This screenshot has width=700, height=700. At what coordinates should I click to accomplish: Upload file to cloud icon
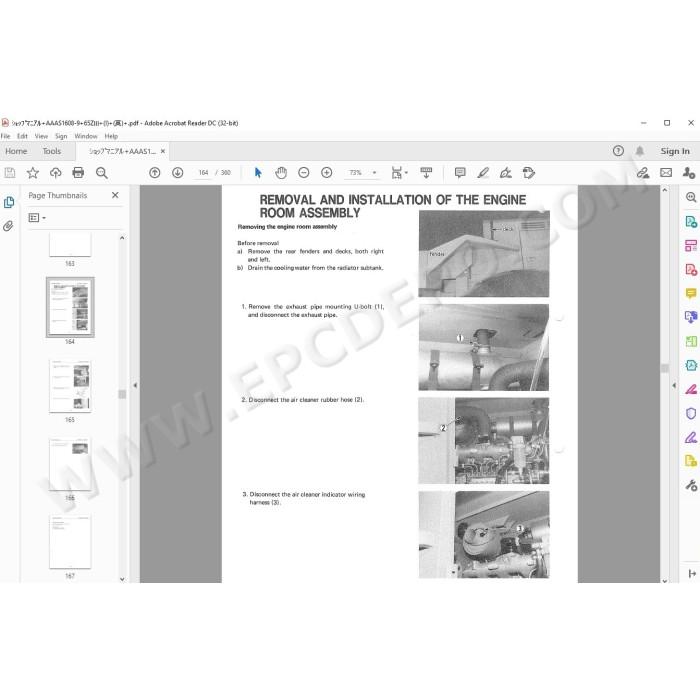pyautogui.click(x=55, y=173)
